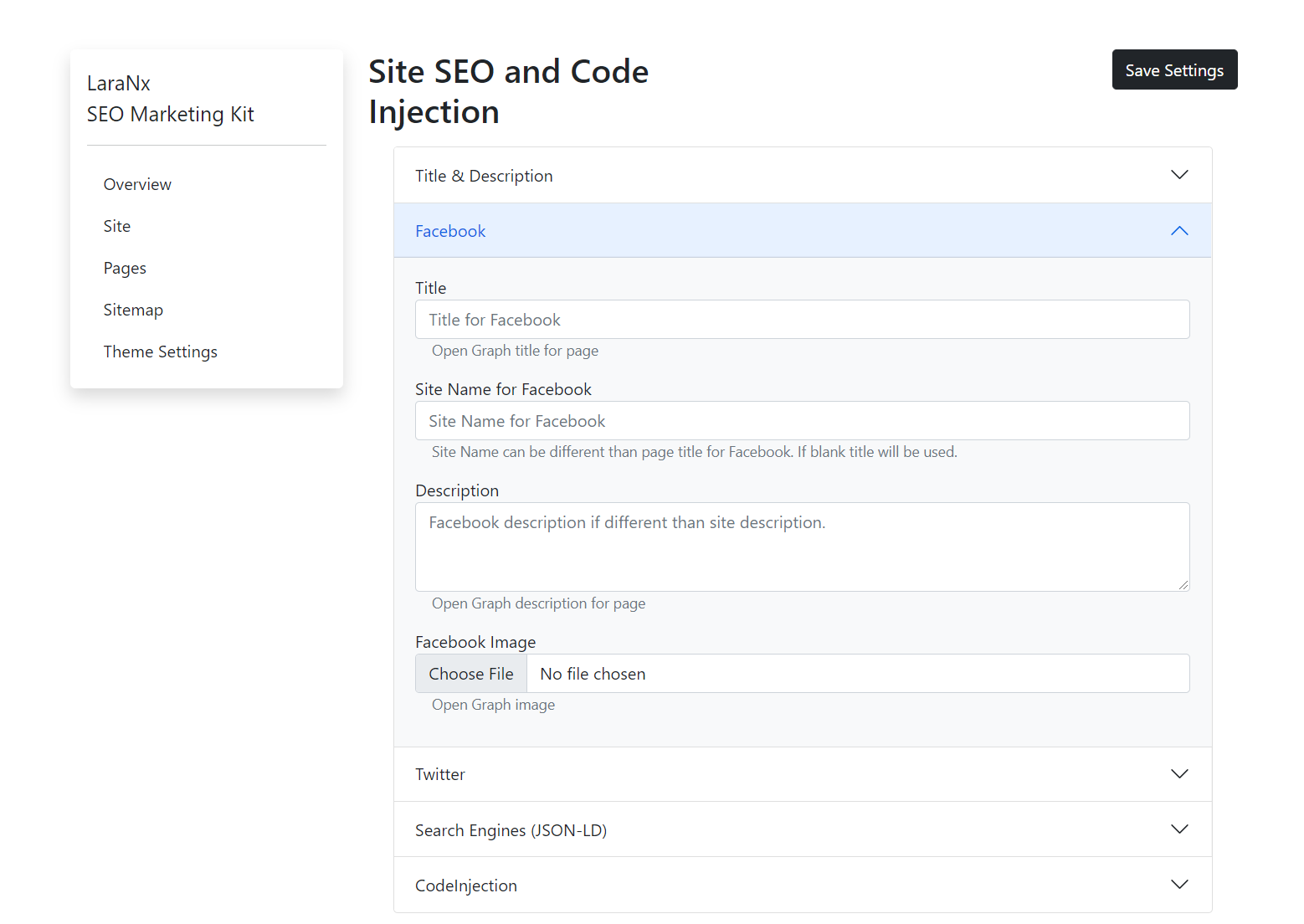This screenshot has width=1304, height=924.
Task: Click the Facebook section chevron arrow
Action: [x=1179, y=230]
